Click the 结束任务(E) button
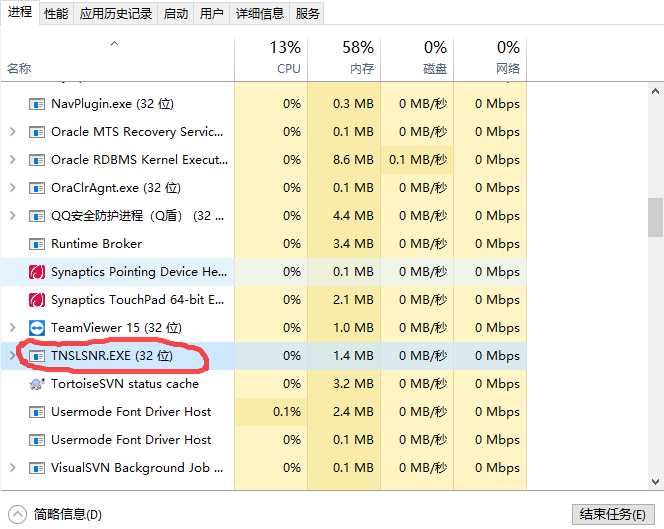The height and width of the screenshot is (529, 664). pos(613,515)
